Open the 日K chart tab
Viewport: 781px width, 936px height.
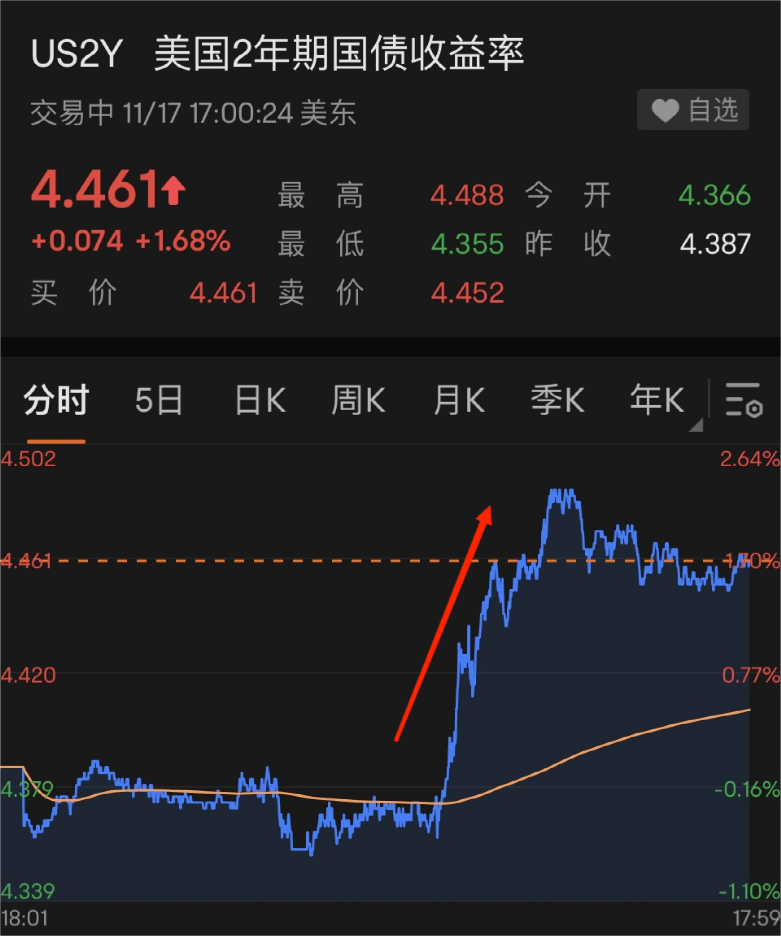click(260, 400)
